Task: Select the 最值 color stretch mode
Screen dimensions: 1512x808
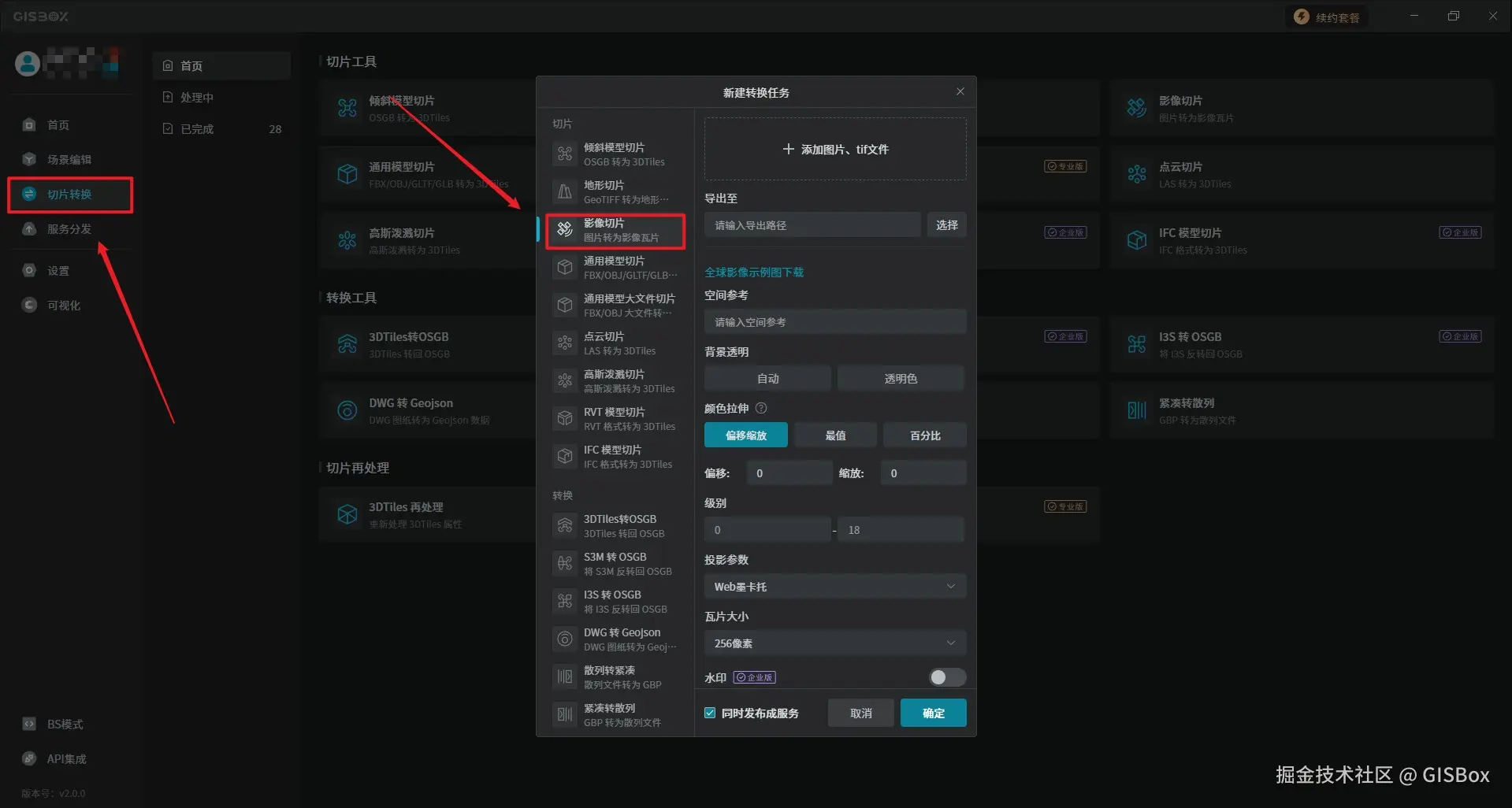Action: tap(835, 436)
